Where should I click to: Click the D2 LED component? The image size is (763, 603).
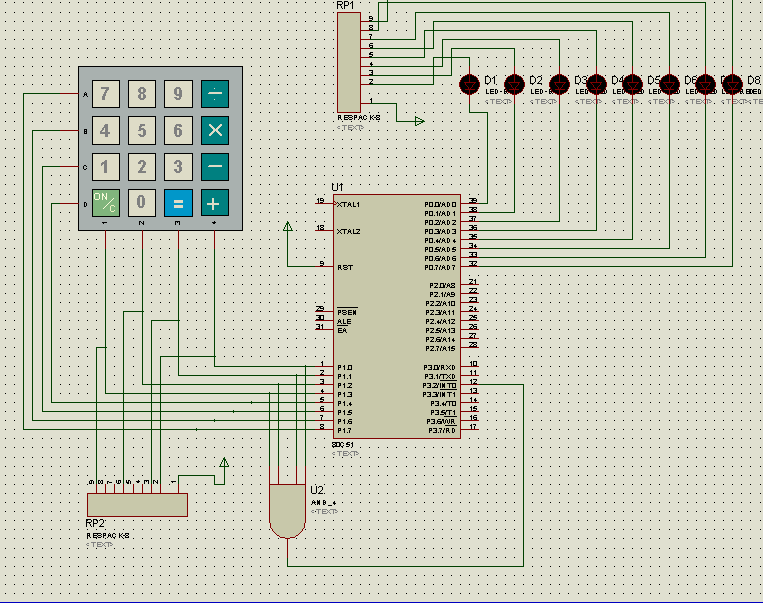[x=514, y=84]
